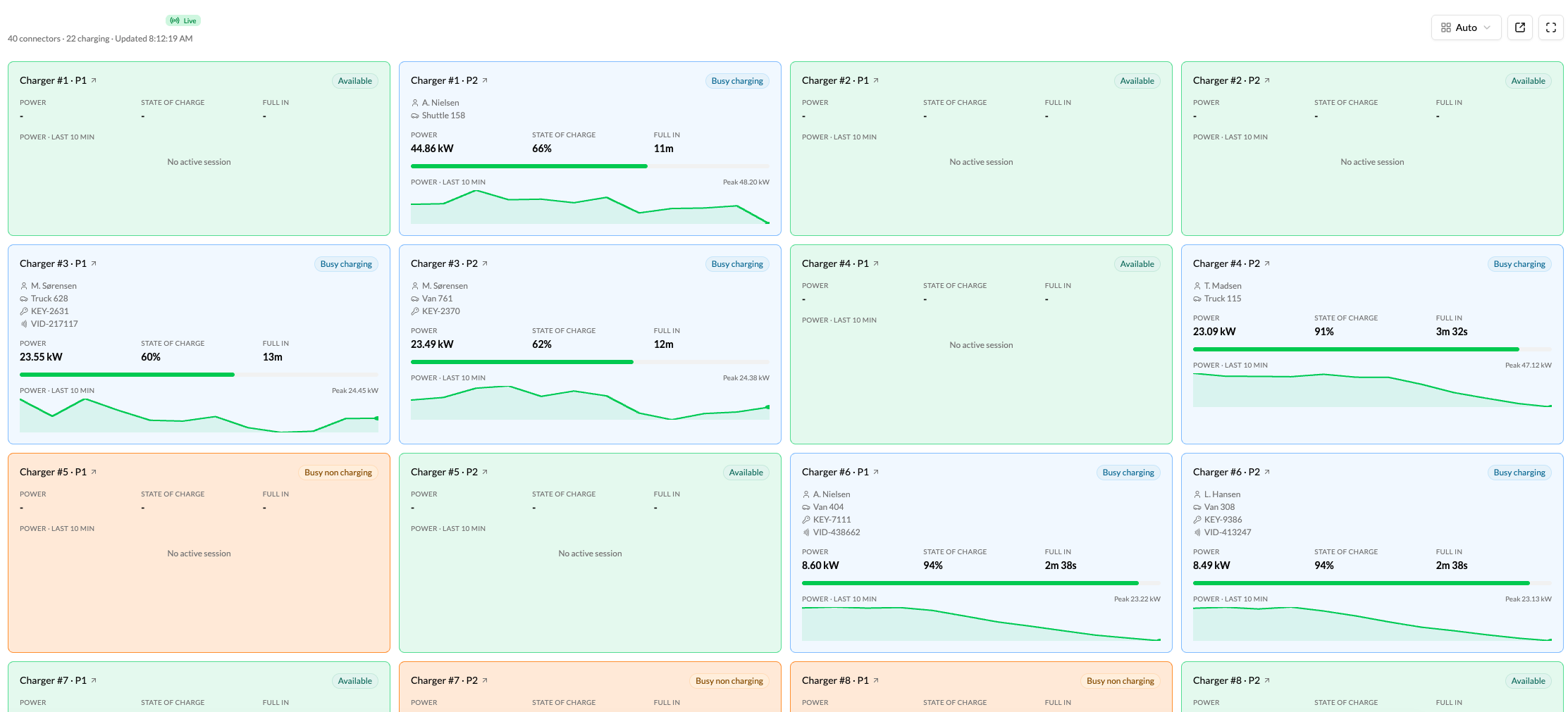Open Charger #3 · P2 arrow icon
This screenshot has height=712, width=1568.
tap(485, 263)
